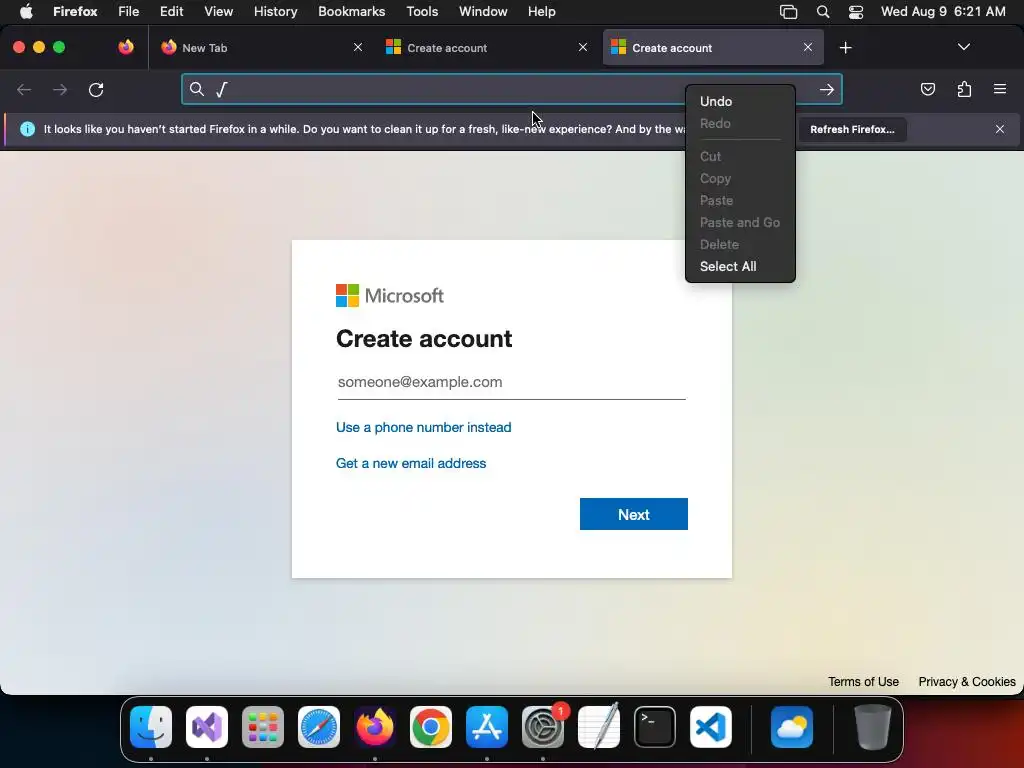Viewport: 1024px width, 768px height.
Task: Click the info icon in the notification bar
Action: (x=27, y=129)
